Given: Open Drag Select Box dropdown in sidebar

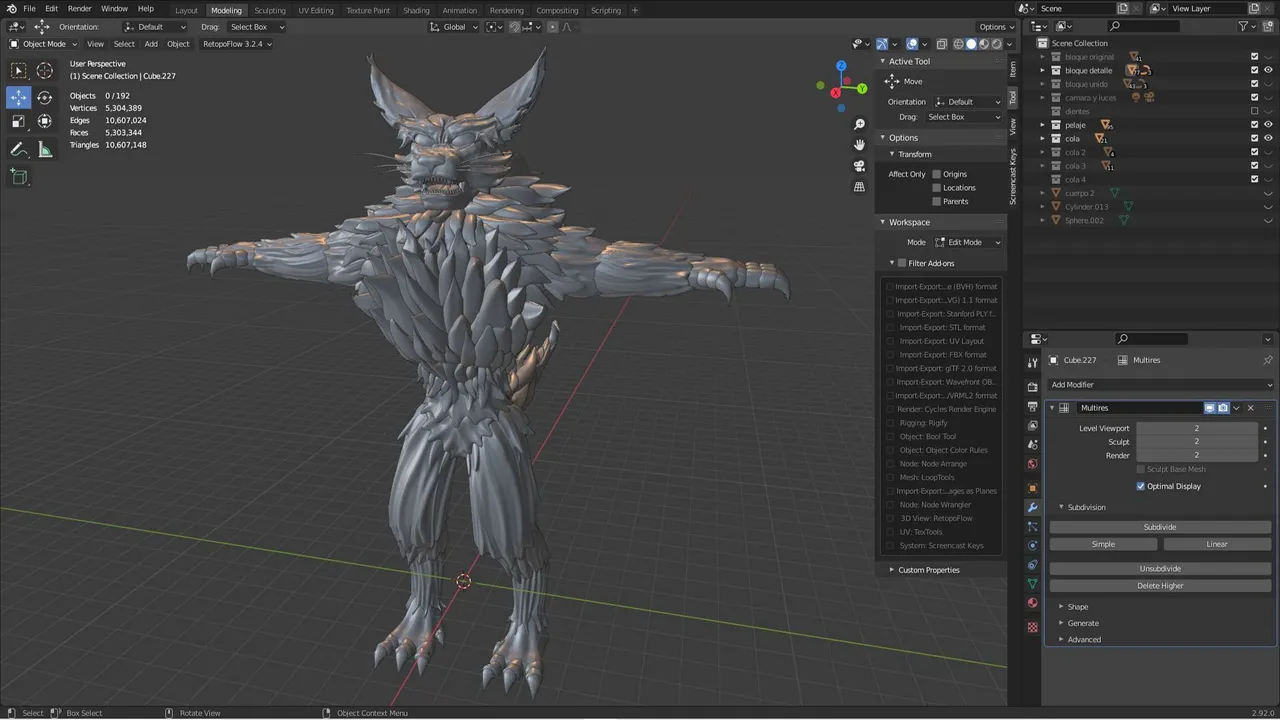Looking at the screenshot, I should pos(963,117).
